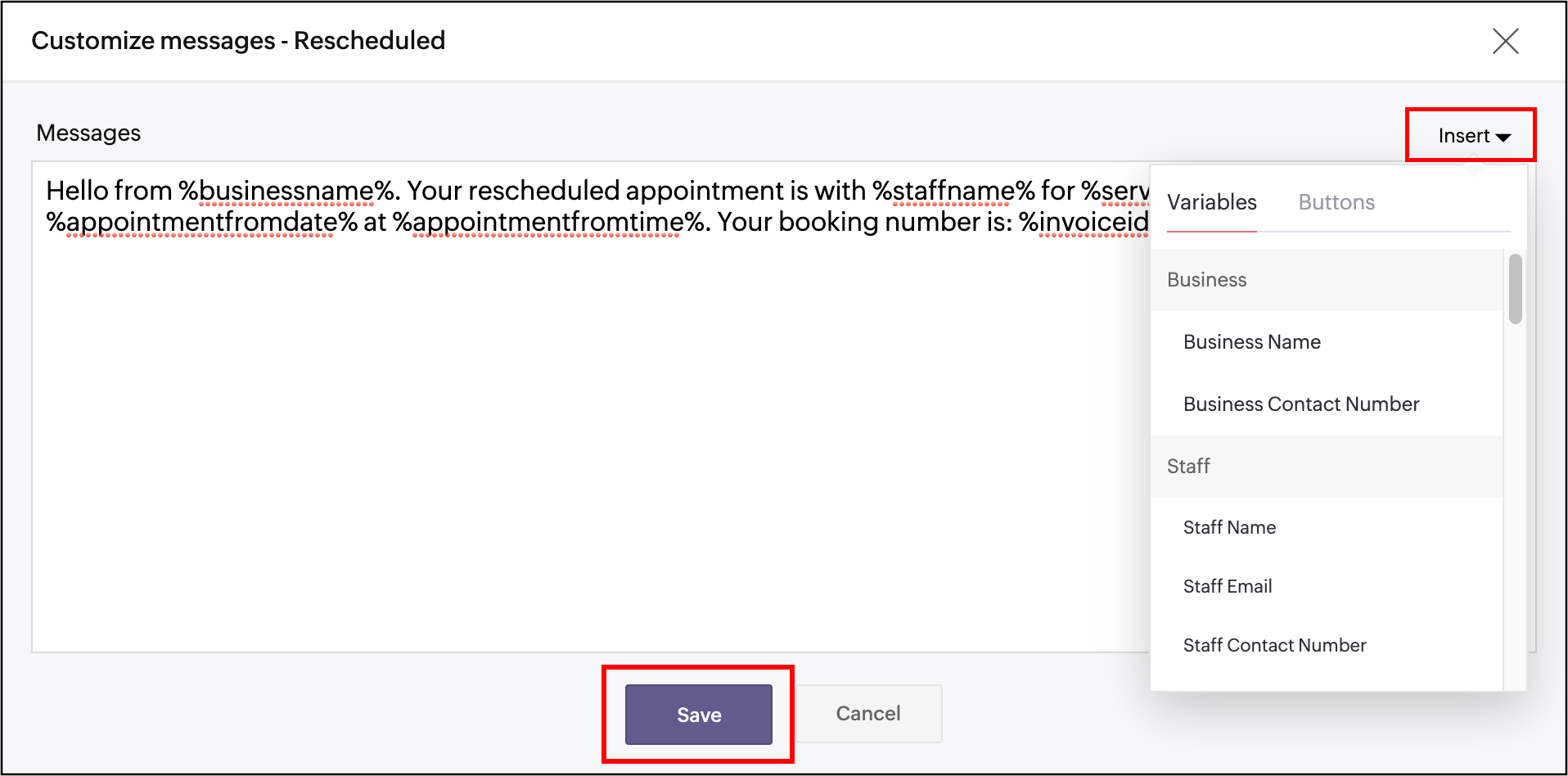Open the Insert dropdown
Viewport: 1568px width, 776px height.
click(x=1472, y=136)
